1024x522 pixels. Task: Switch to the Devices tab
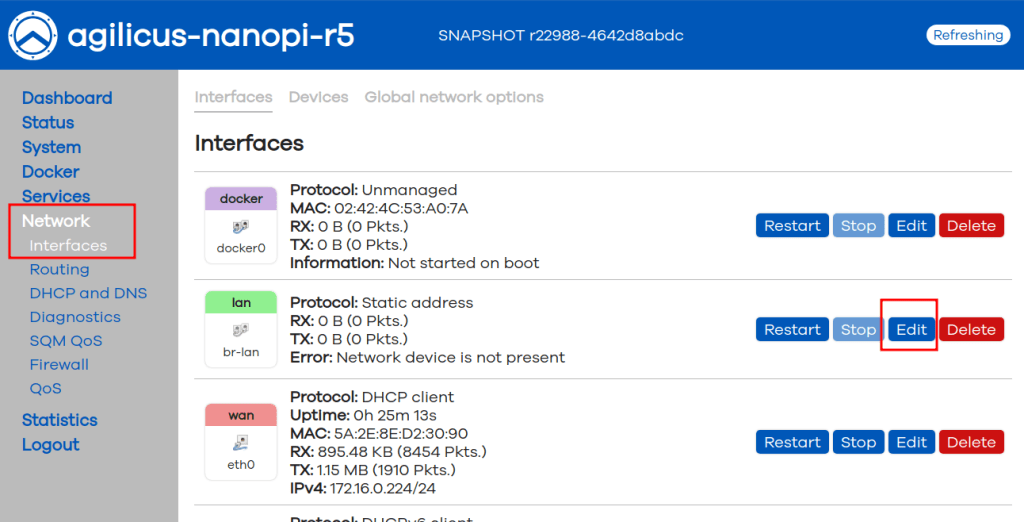[x=318, y=97]
